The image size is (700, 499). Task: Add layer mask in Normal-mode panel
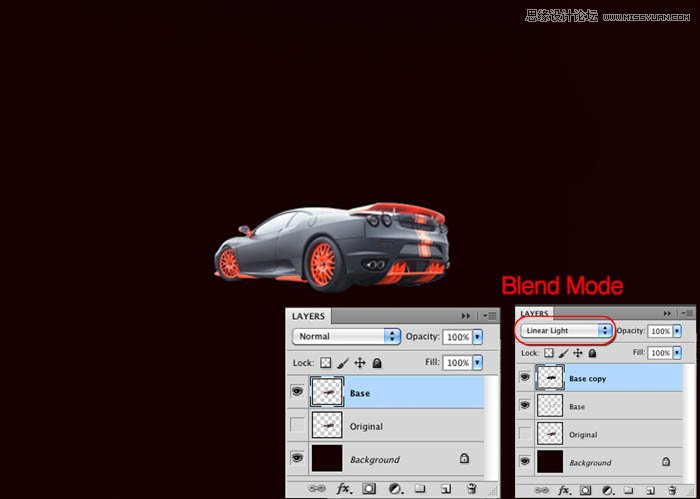tap(368, 489)
